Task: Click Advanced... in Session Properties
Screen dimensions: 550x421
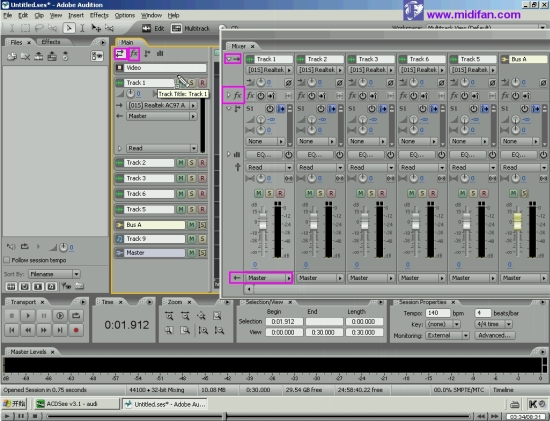Action: 495,335
